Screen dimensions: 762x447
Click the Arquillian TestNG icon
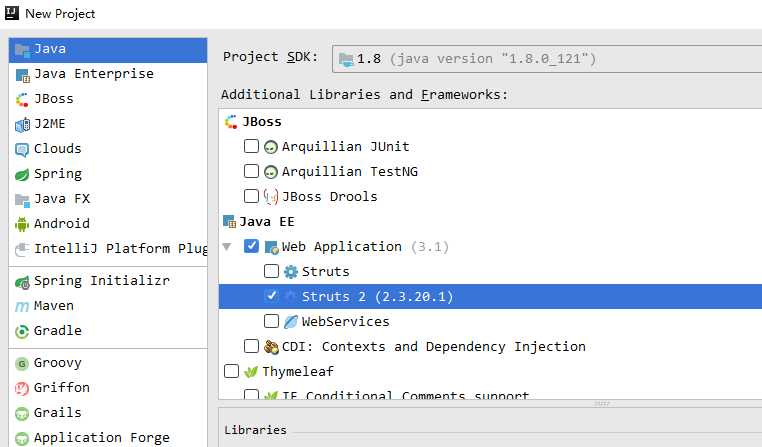271,172
